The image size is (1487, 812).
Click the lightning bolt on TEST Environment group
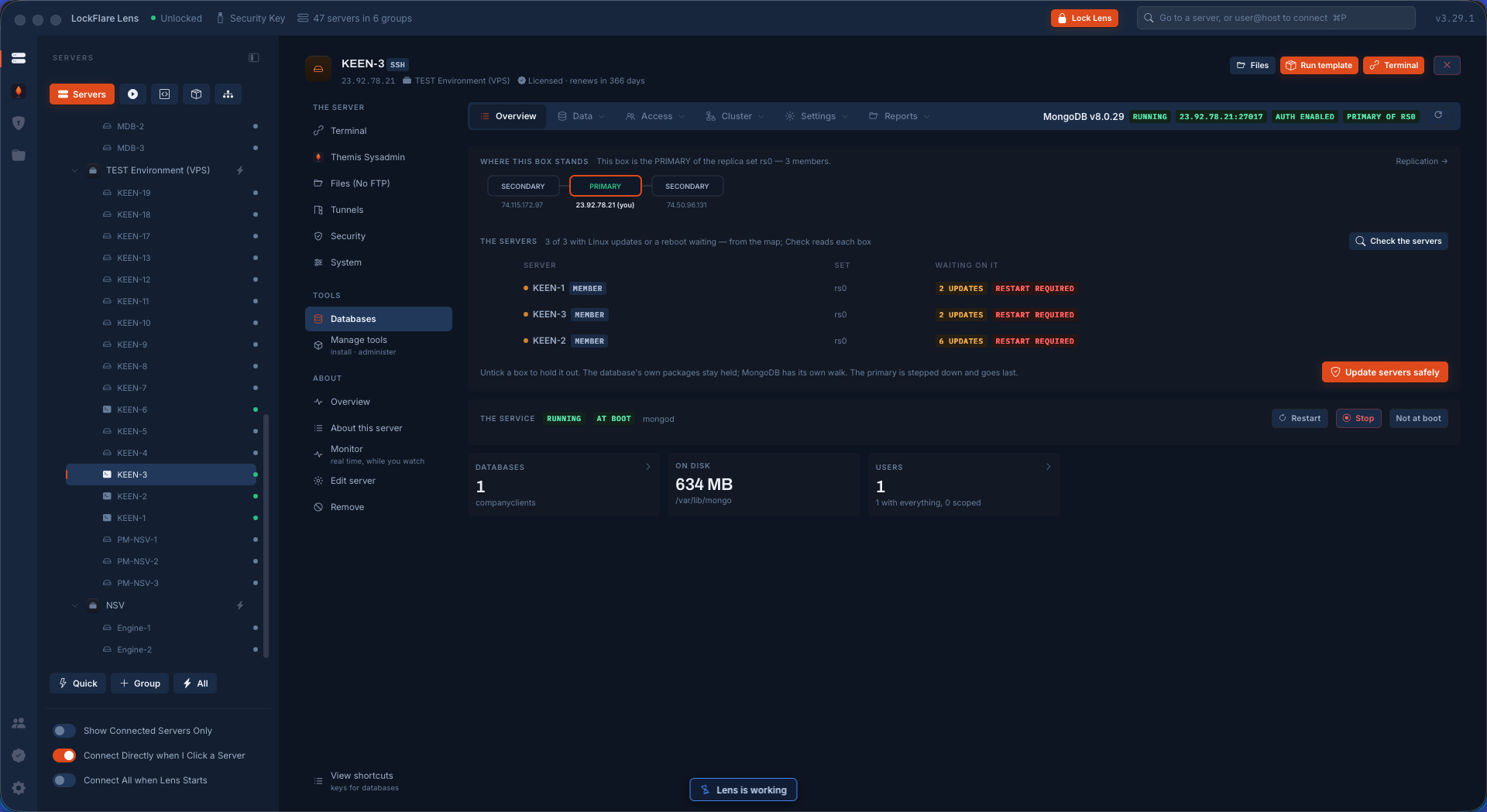(240, 170)
